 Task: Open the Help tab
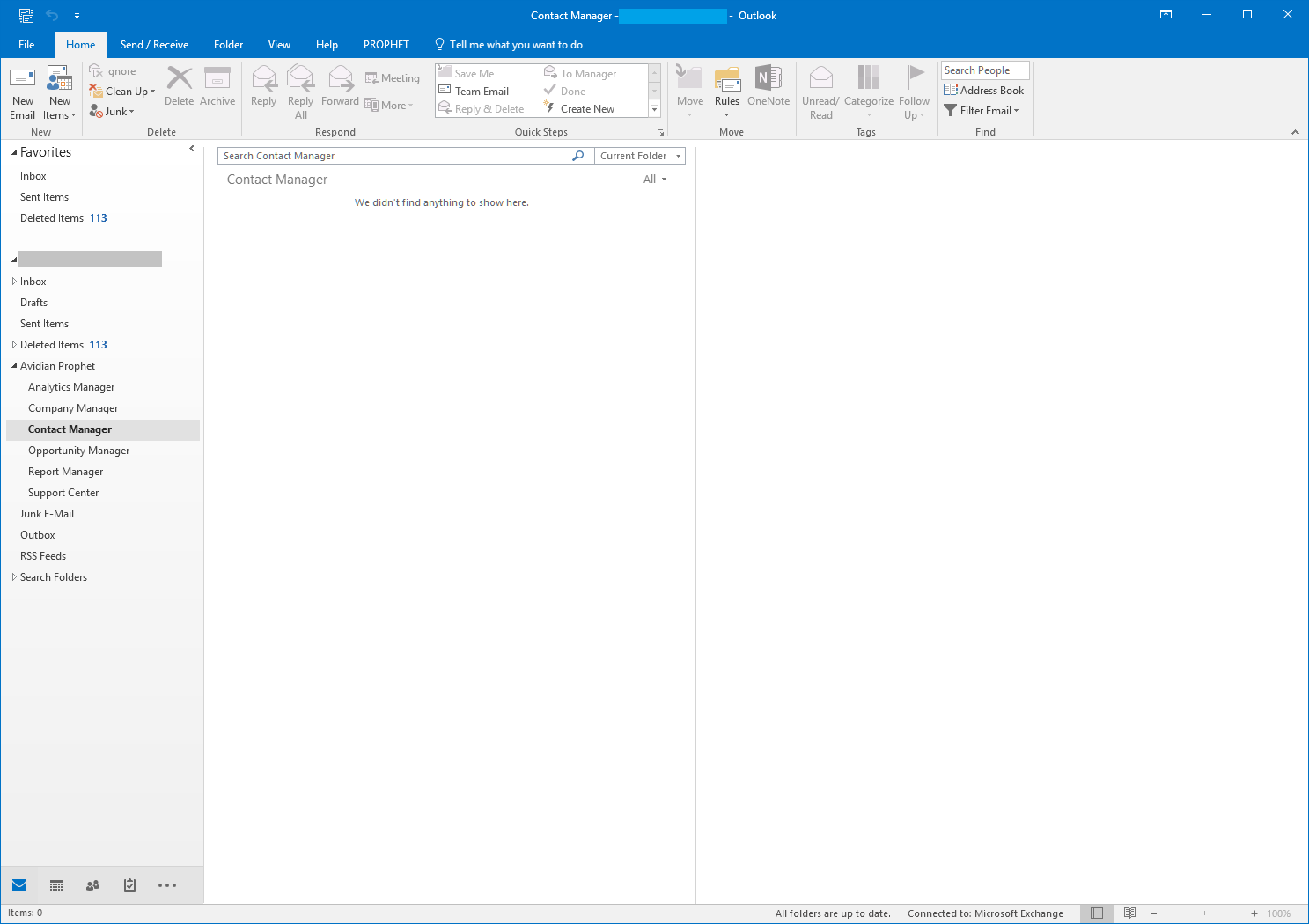327,45
